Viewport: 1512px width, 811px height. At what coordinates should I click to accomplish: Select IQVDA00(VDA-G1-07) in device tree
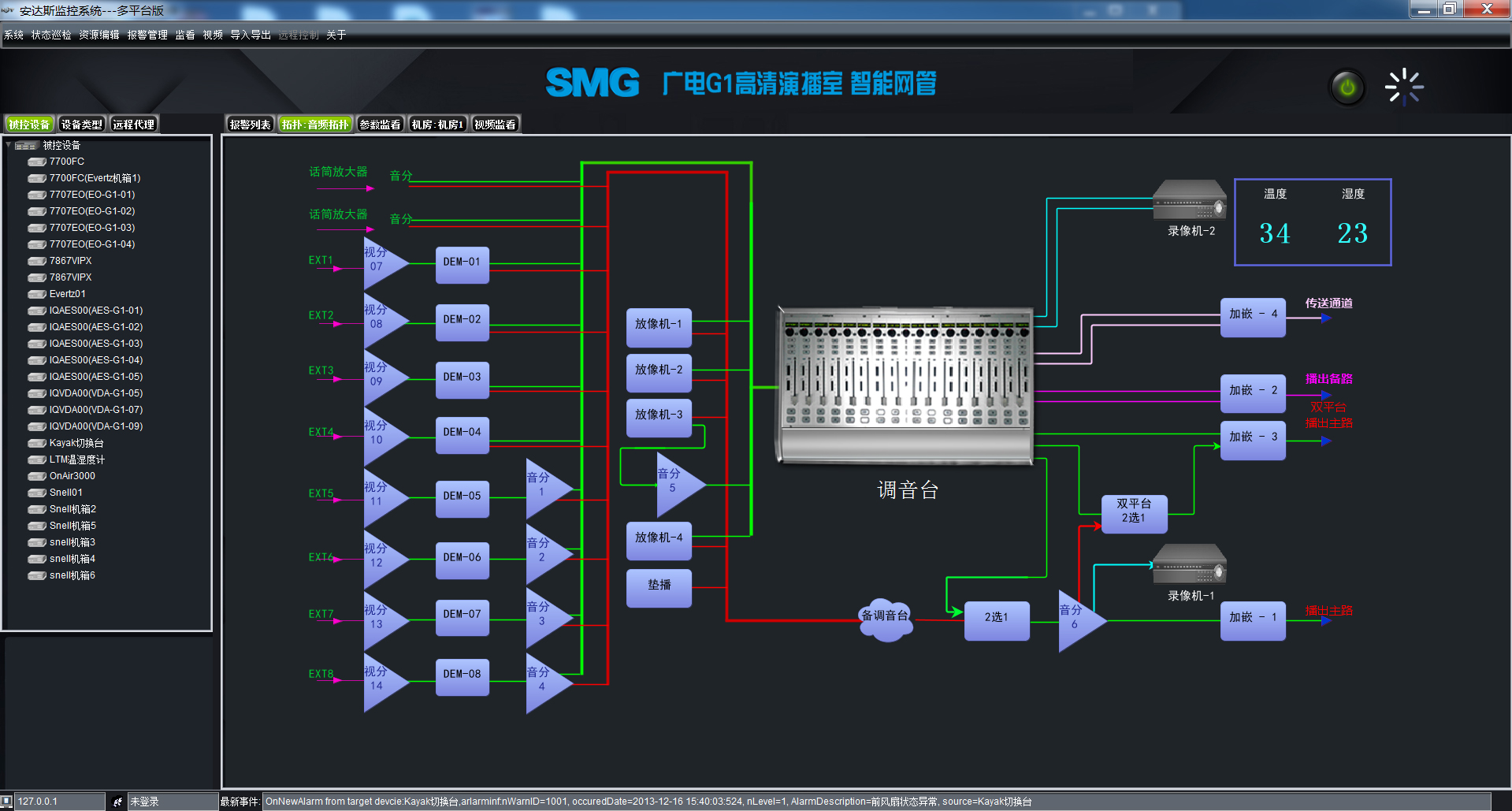[x=96, y=410]
